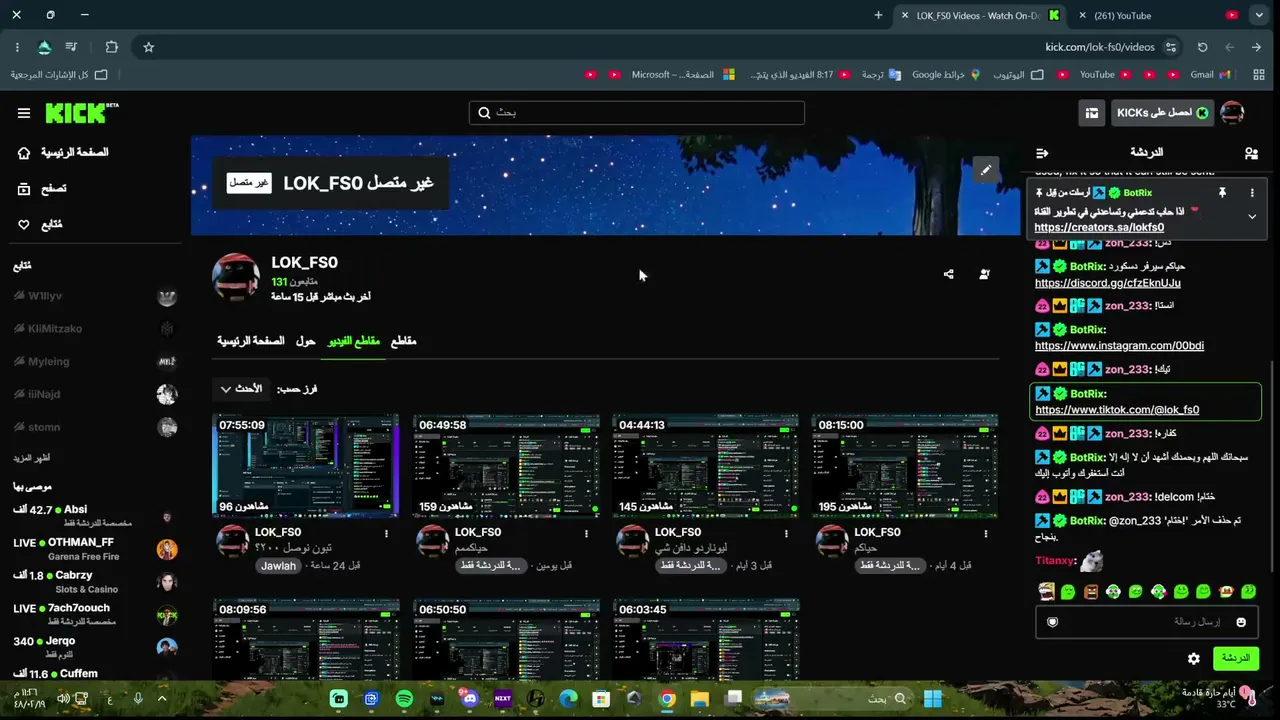Open Chrome three-dot menu
Image resolution: width=1280 pixels, height=720 pixels.
pos(17,47)
